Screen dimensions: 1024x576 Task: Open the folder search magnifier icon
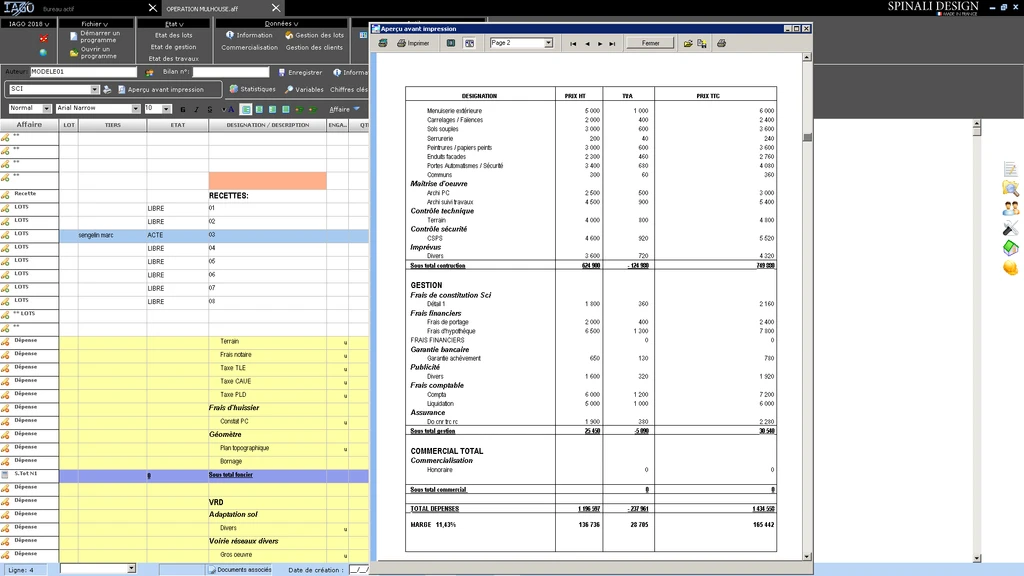pos(1010,188)
